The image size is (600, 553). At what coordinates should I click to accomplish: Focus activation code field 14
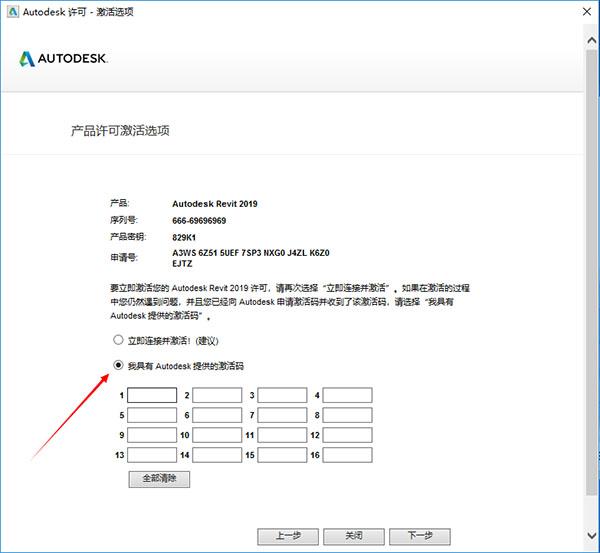coord(217,455)
